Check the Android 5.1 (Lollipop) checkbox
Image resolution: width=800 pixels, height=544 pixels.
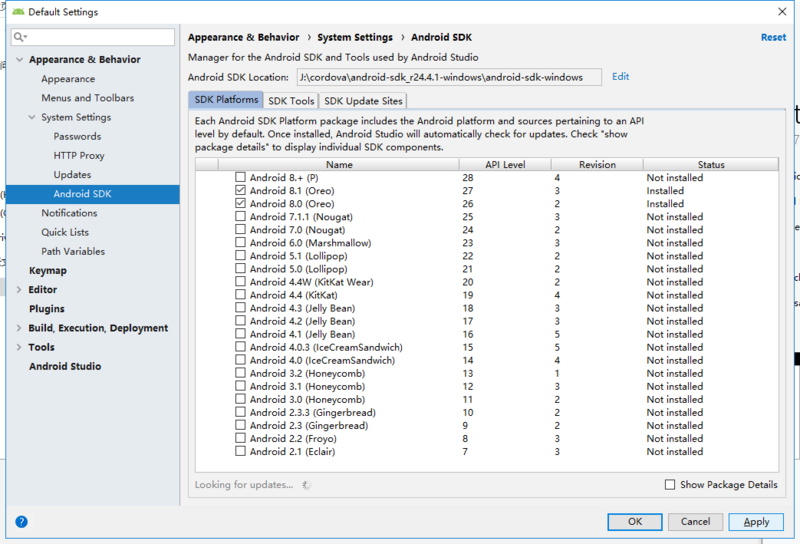240,255
